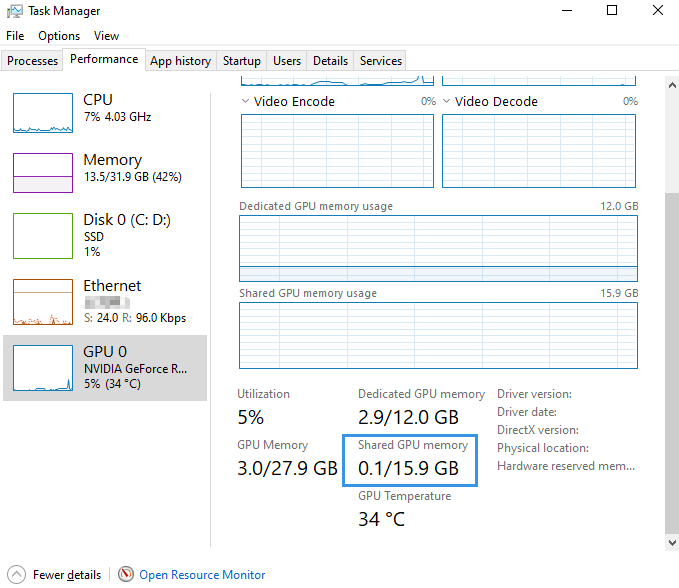Open the Video Decode engine dropdown

pyautogui.click(x=446, y=101)
